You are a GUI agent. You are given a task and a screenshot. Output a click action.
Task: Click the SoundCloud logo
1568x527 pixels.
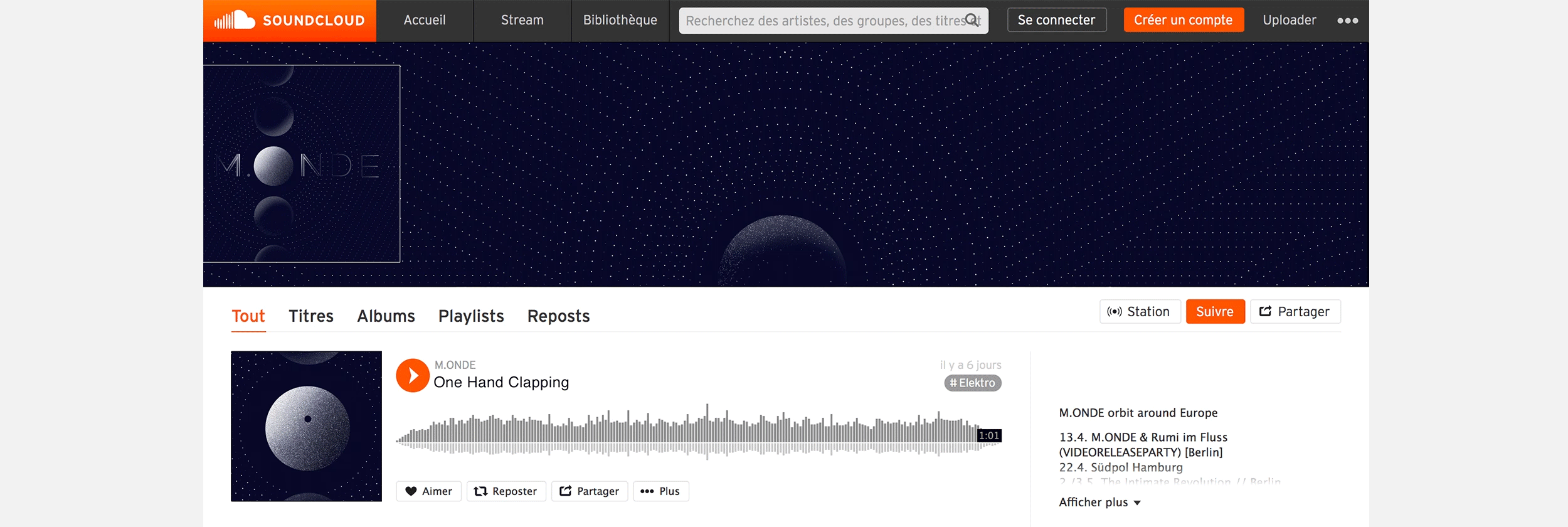pyautogui.click(x=289, y=21)
